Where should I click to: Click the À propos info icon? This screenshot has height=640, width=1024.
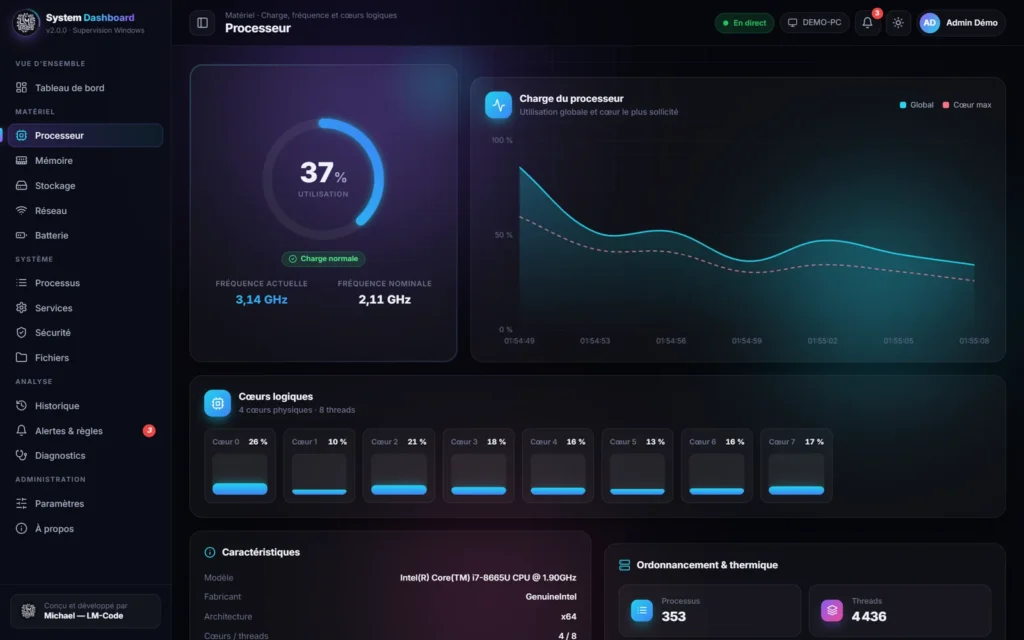coord(22,528)
